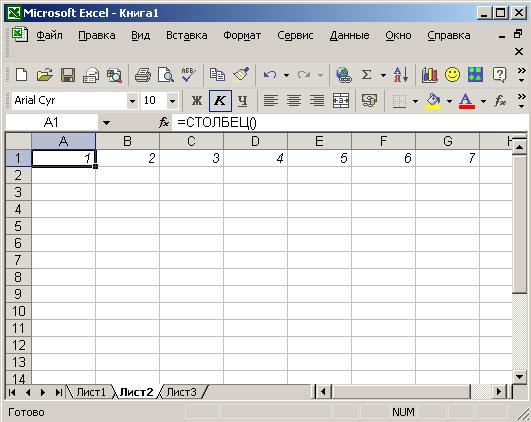Click the Merge and Center icon
Screen dimensions: 531x422
[341, 101]
